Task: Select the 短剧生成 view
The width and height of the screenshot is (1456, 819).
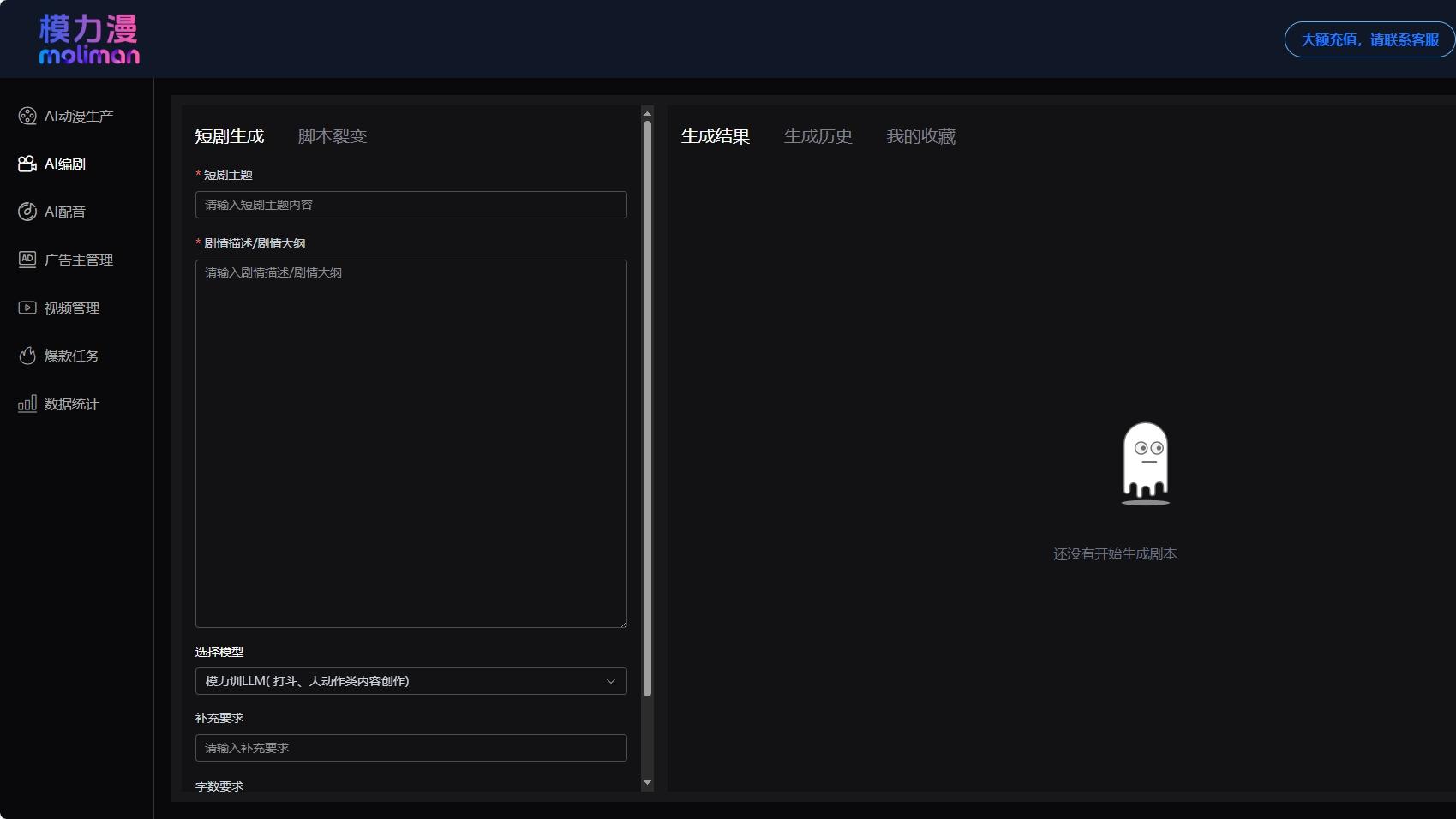Action: pos(229,135)
